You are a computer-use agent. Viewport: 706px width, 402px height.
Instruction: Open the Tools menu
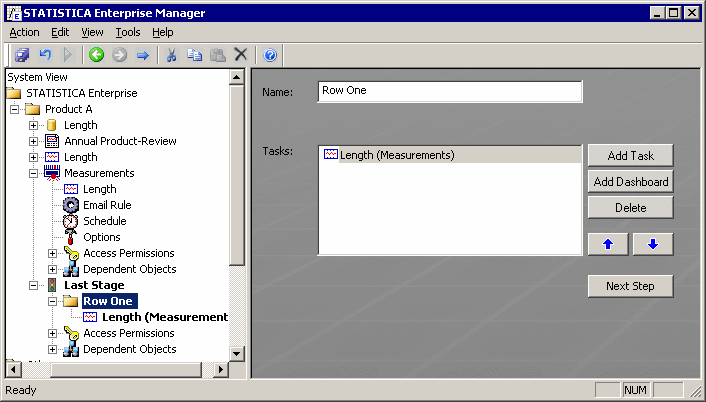[x=128, y=32]
